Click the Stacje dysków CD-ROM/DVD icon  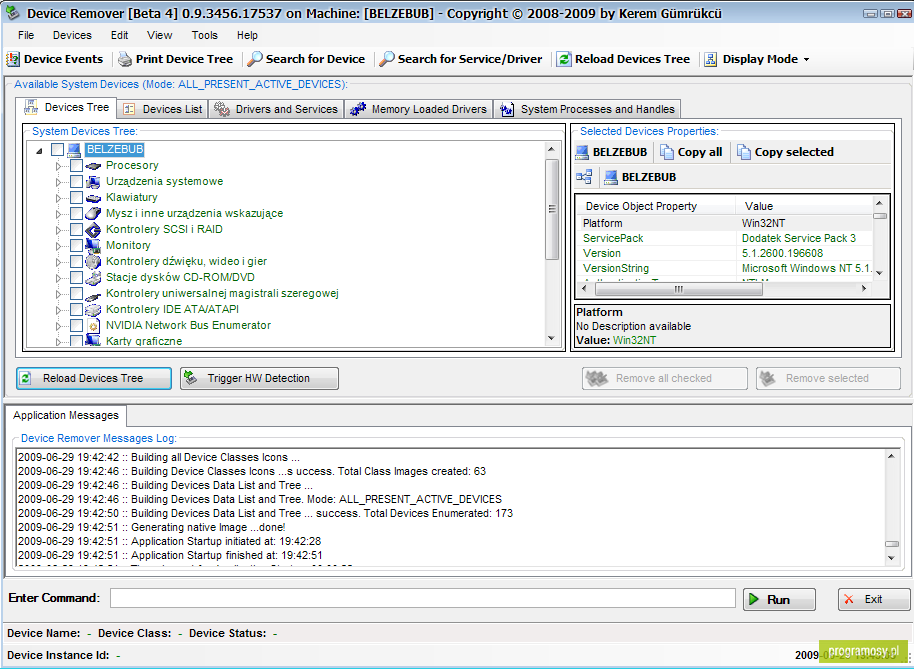93,277
